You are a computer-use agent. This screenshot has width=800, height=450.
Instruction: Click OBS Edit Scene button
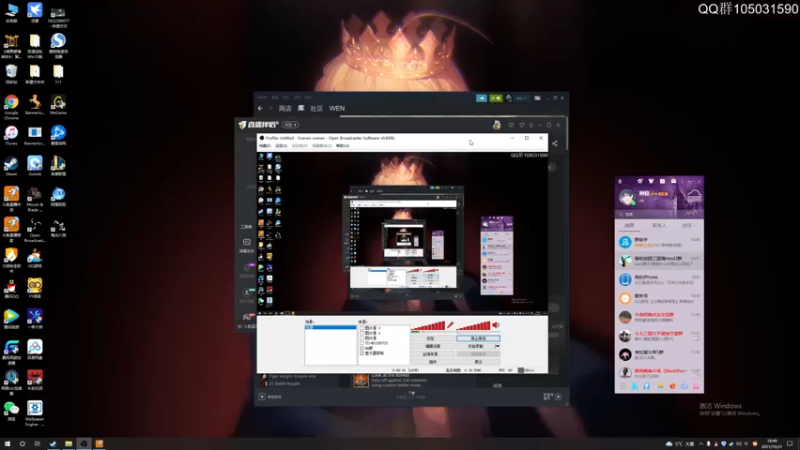point(431,346)
